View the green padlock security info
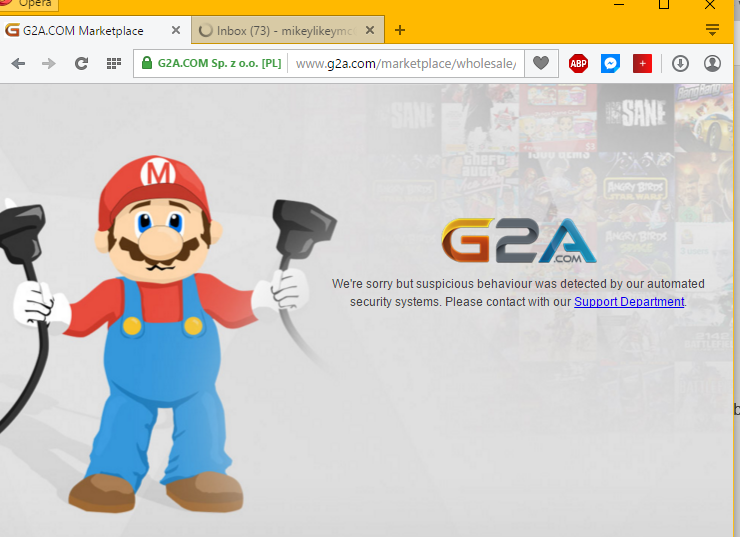This screenshot has height=537, width=740. tap(147, 63)
